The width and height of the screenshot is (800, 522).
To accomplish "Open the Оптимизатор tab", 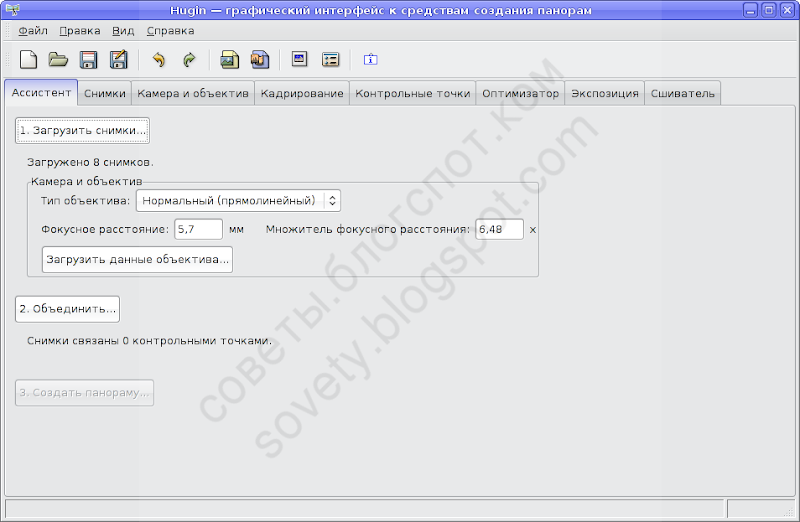I will [x=520, y=93].
